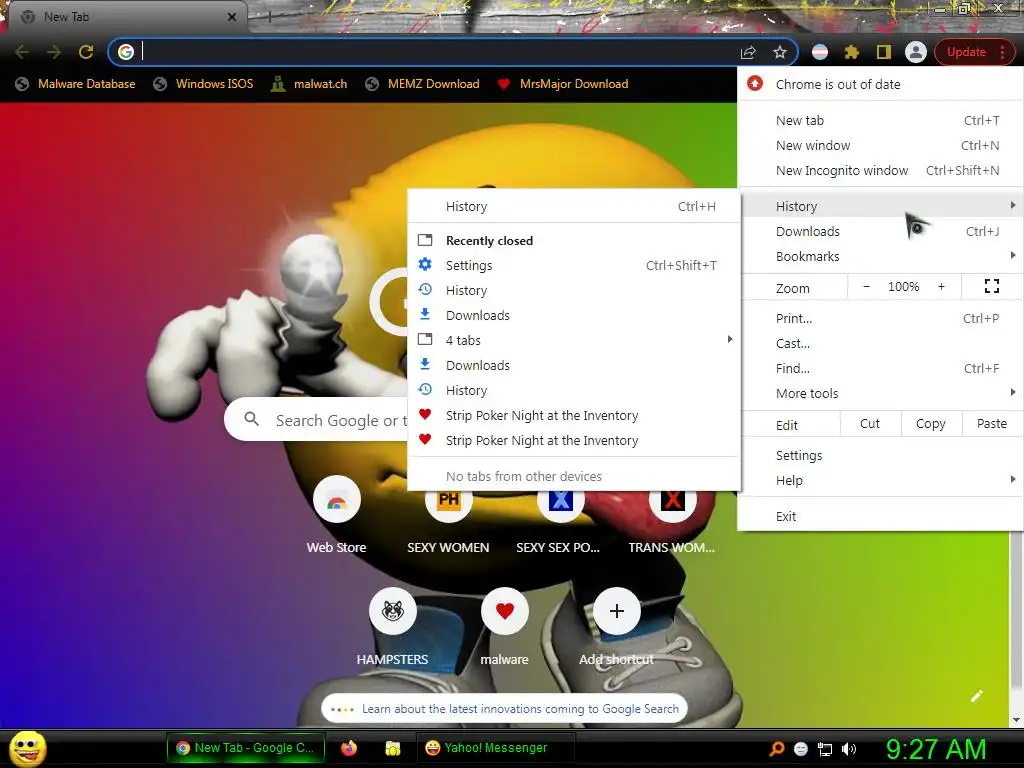Click the Chrome is out of date notice
1024x768 pixels.
point(880,84)
